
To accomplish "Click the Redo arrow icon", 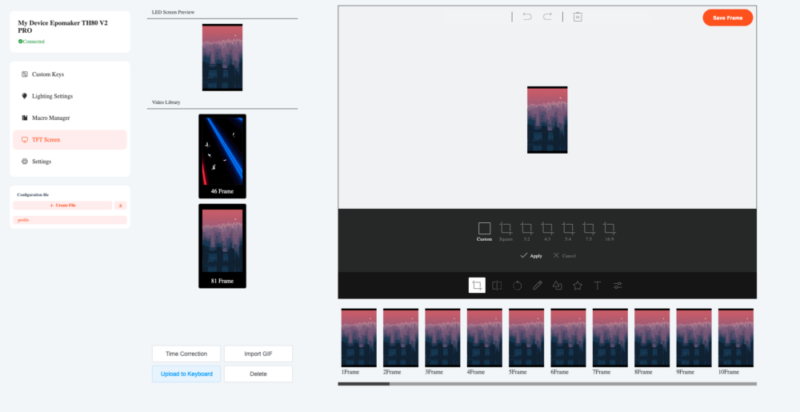I will click(547, 17).
